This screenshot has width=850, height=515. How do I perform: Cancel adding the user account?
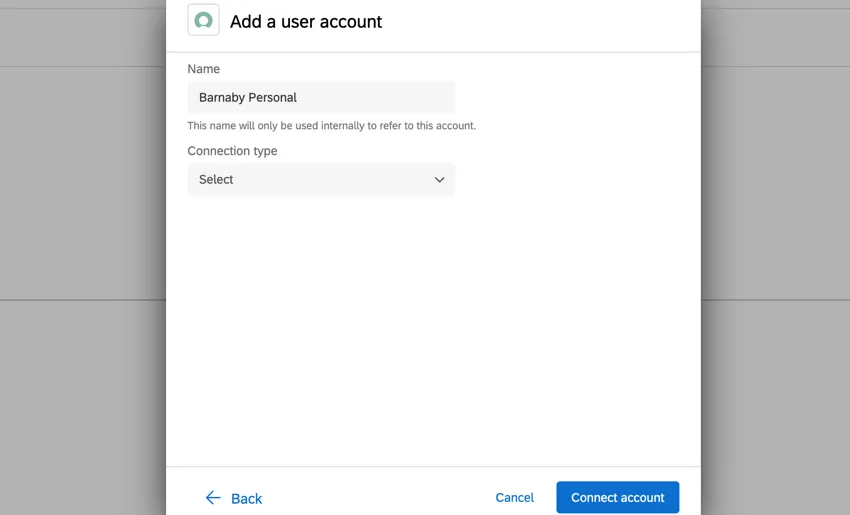tap(514, 497)
